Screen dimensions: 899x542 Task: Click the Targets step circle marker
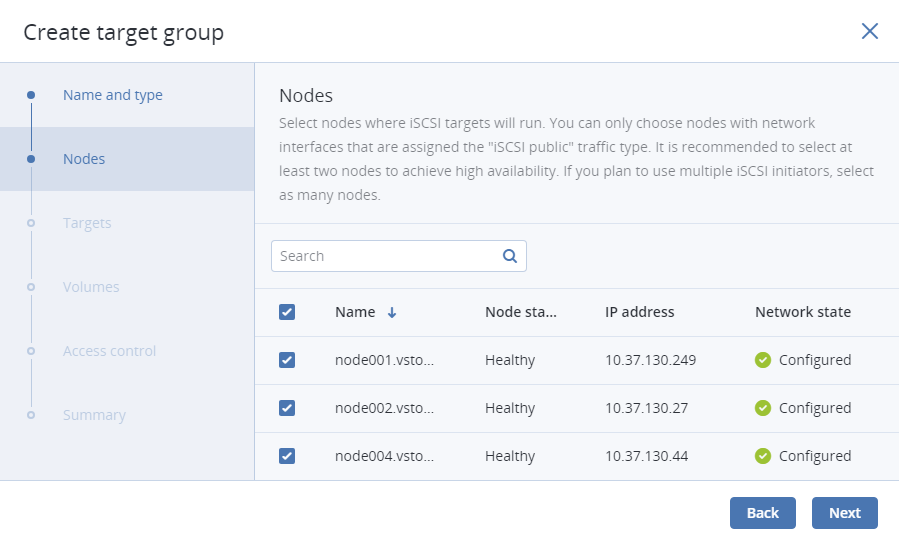coord(31,223)
